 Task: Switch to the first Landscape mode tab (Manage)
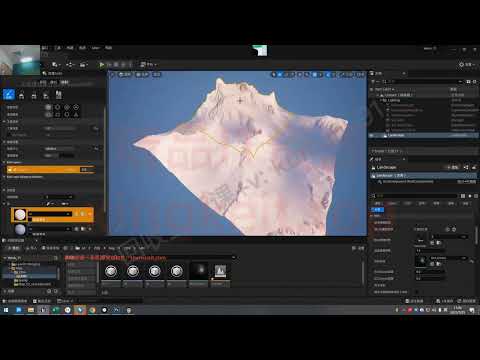[43, 82]
